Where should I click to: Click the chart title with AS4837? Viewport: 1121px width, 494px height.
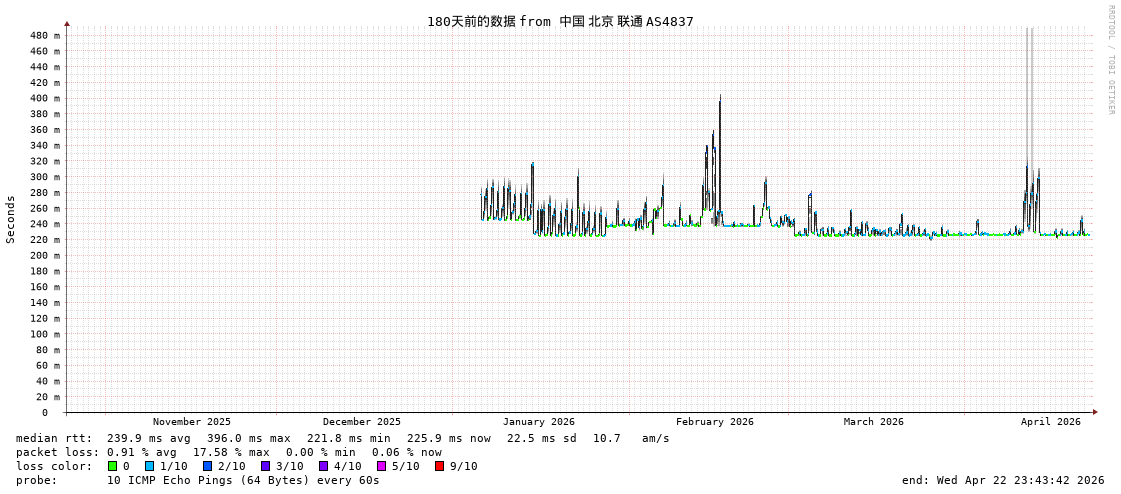pos(559,21)
